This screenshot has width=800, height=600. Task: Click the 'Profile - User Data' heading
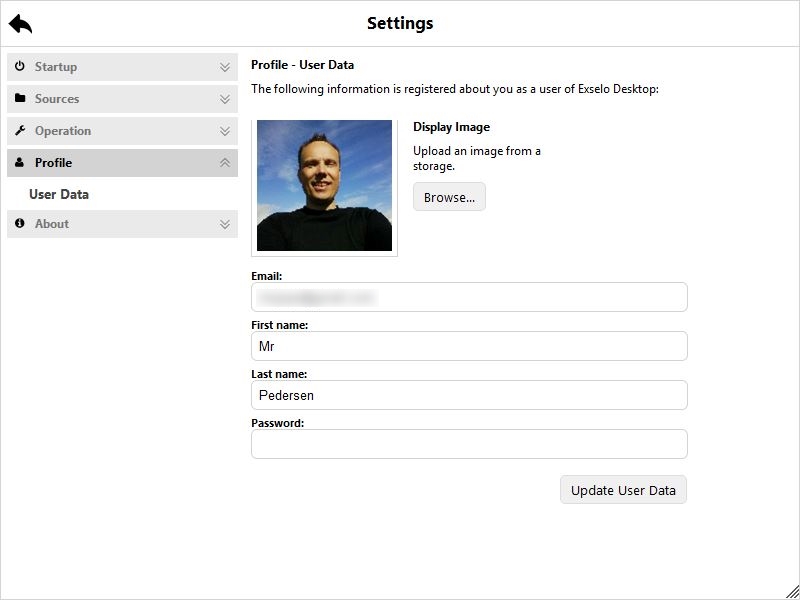pyautogui.click(x=303, y=65)
